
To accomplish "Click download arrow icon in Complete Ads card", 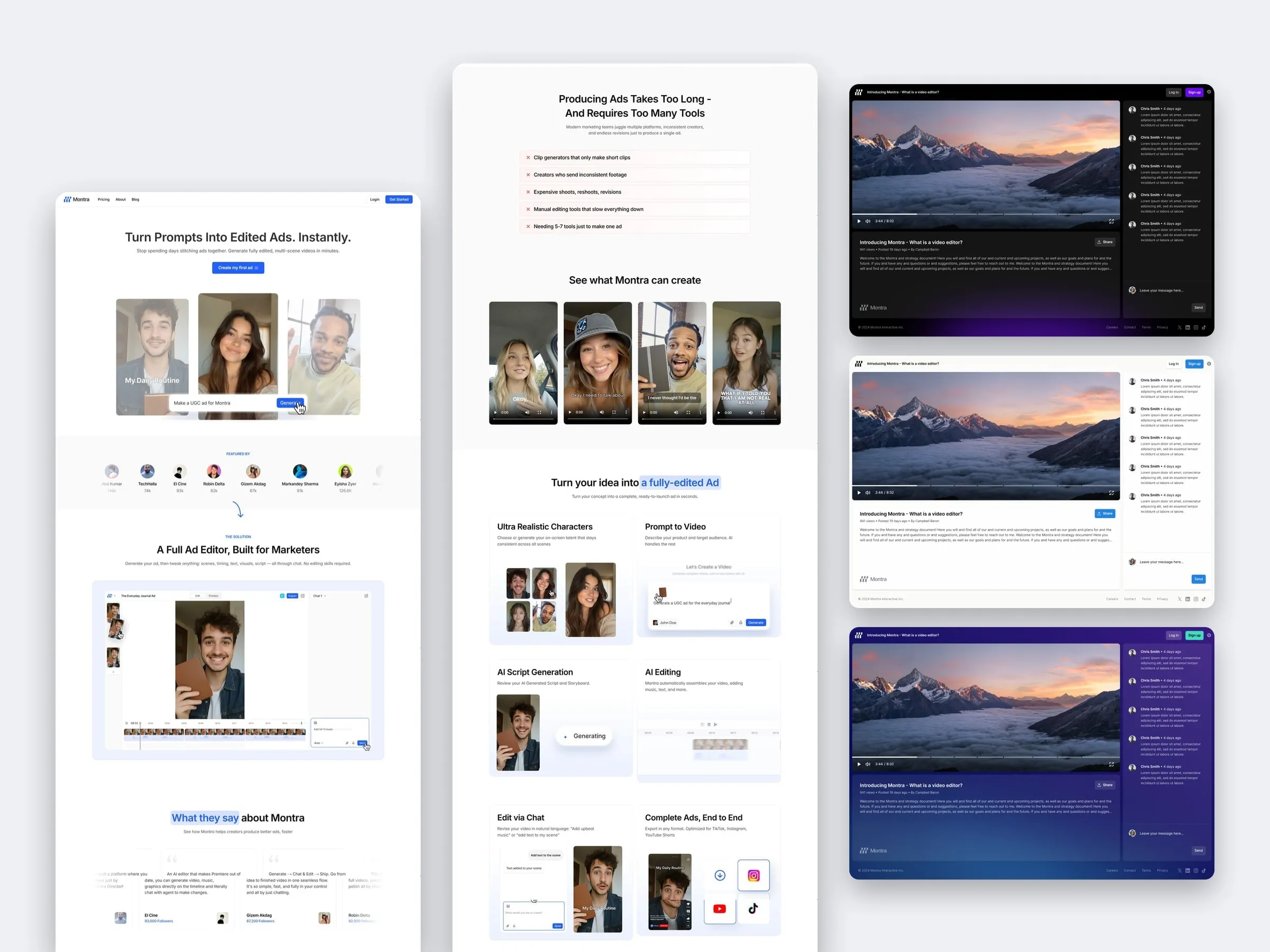I will pyautogui.click(x=720, y=875).
